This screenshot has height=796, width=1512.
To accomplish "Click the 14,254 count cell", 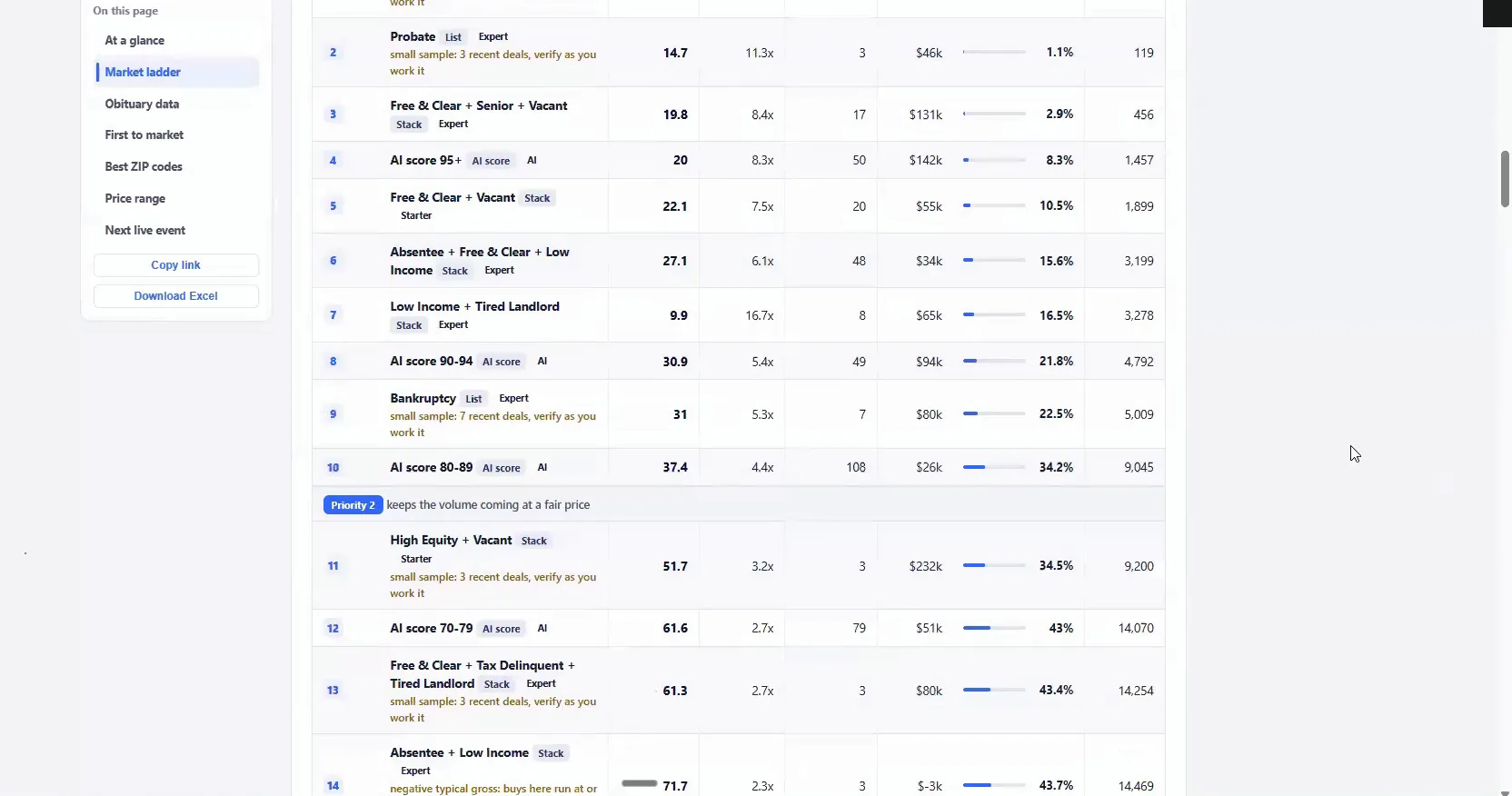I will click(1136, 691).
